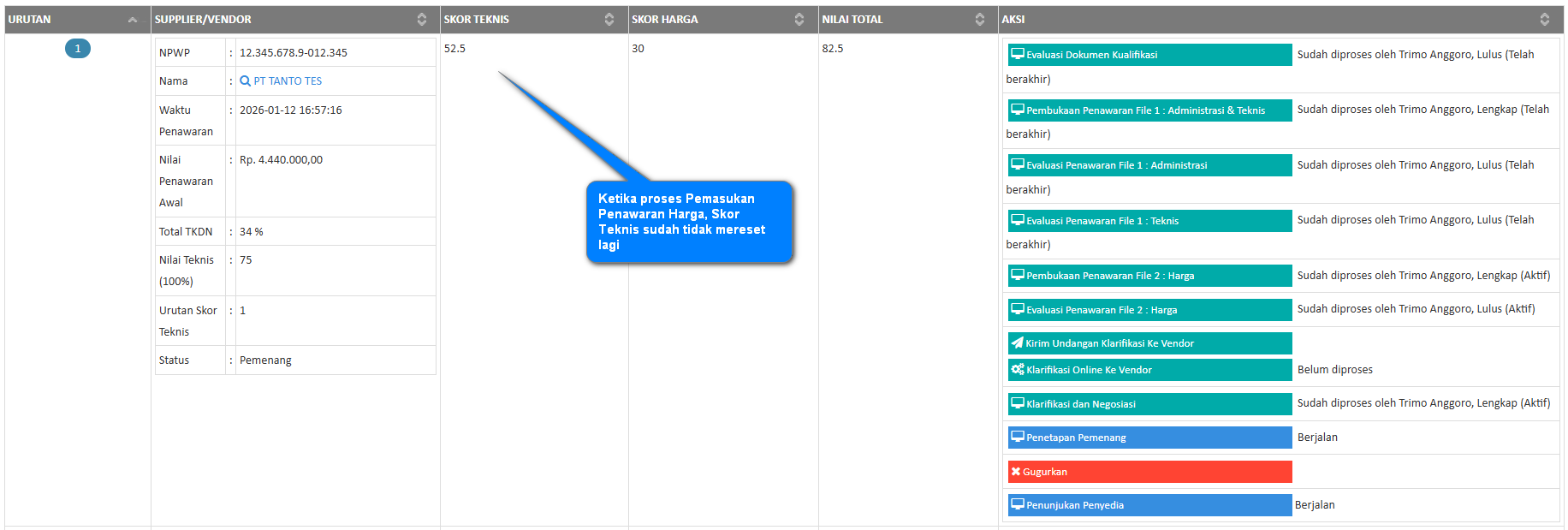Toggle sort arrows on SKOR TEKNIS column

(x=609, y=20)
